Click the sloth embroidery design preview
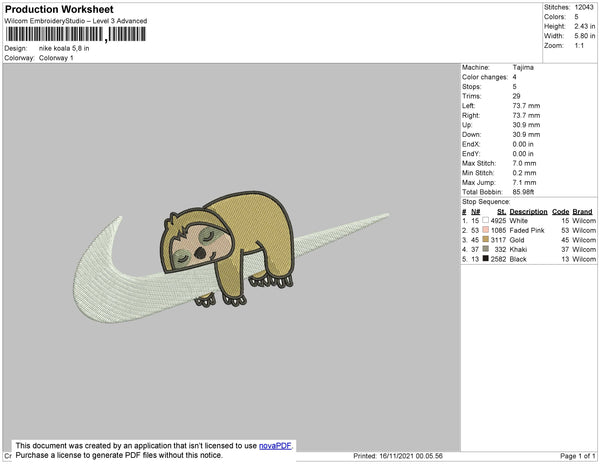This screenshot has height=464, width=600. 231,258
